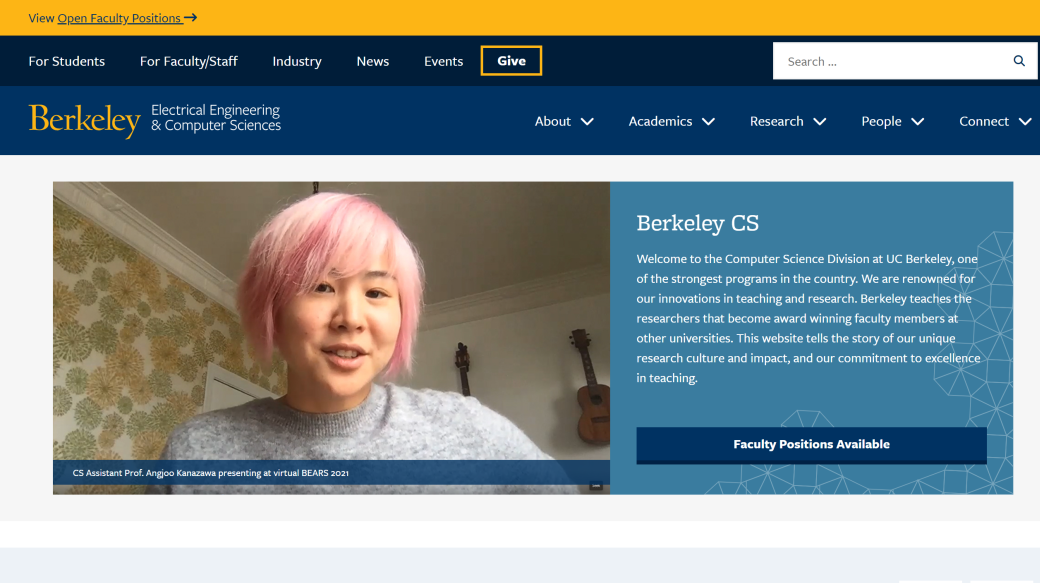Click the Electrical Engineering & Computer Sciences text
Viewport: 1040px width, 583px height.
216,117
